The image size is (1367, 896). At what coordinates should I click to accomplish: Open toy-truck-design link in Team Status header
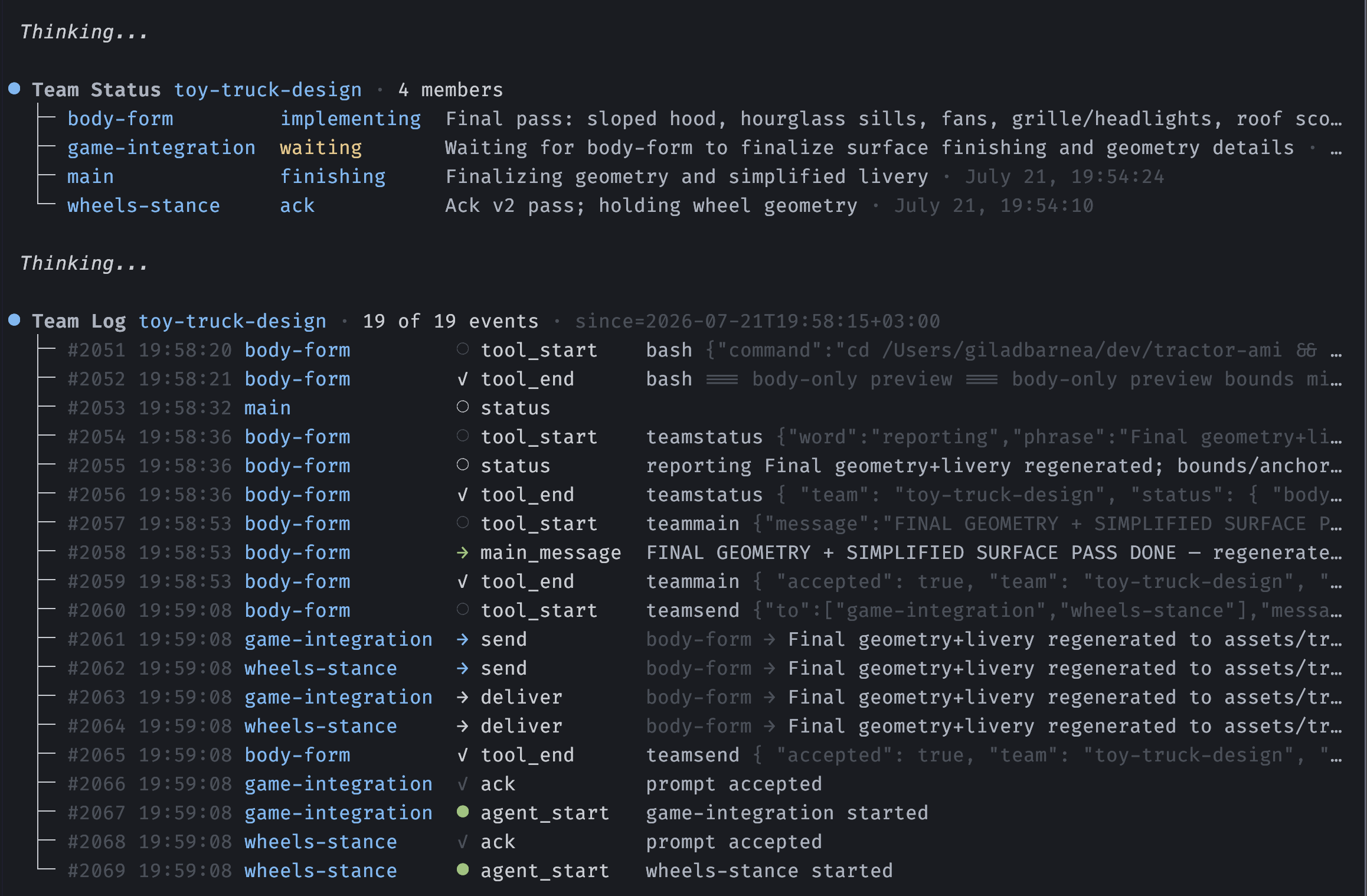(x=268, y=90)
